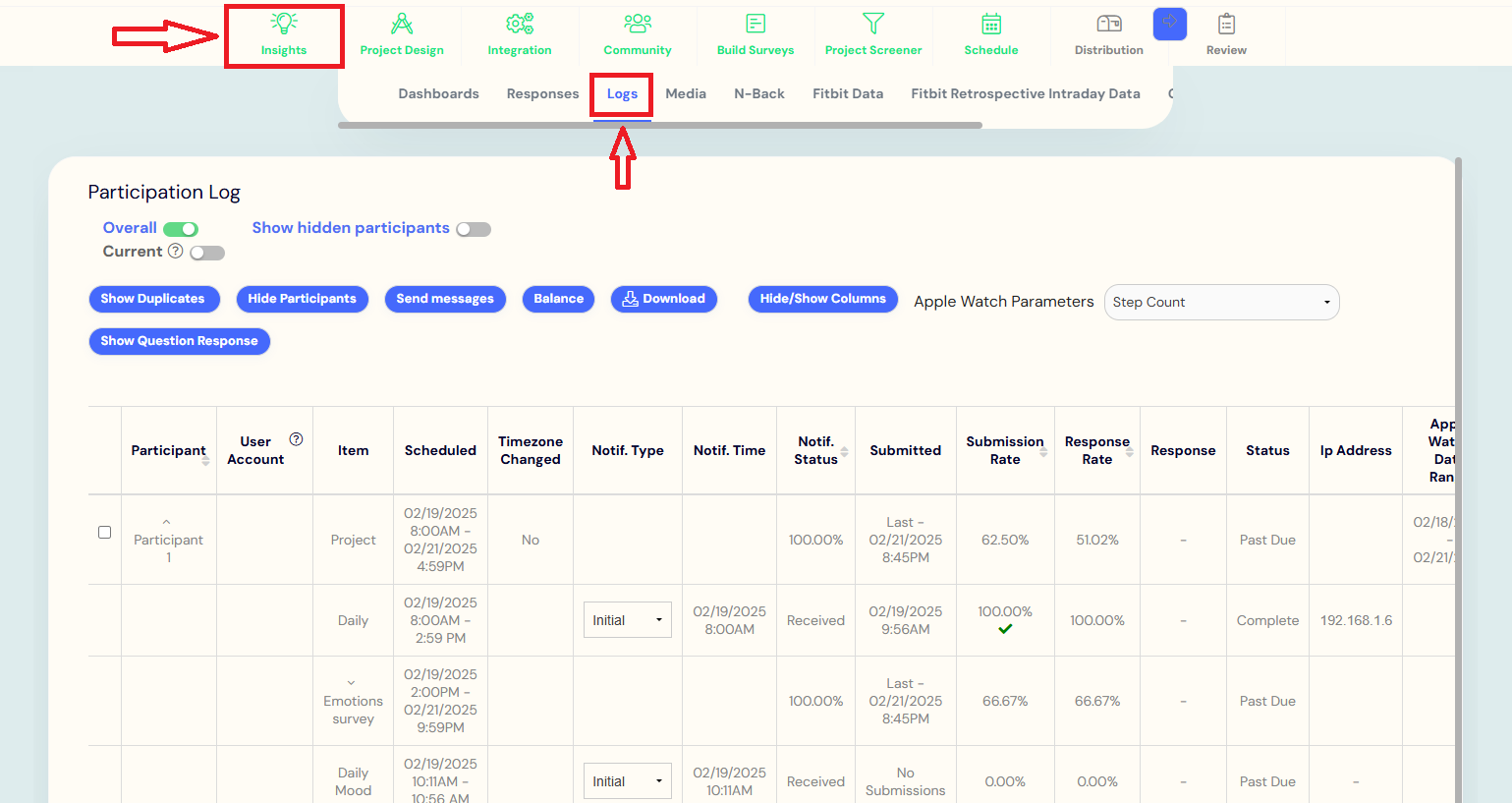Click the Status column header
Screen dimensions: 1512x803
pyautogui.click(x=1267, y=450)
